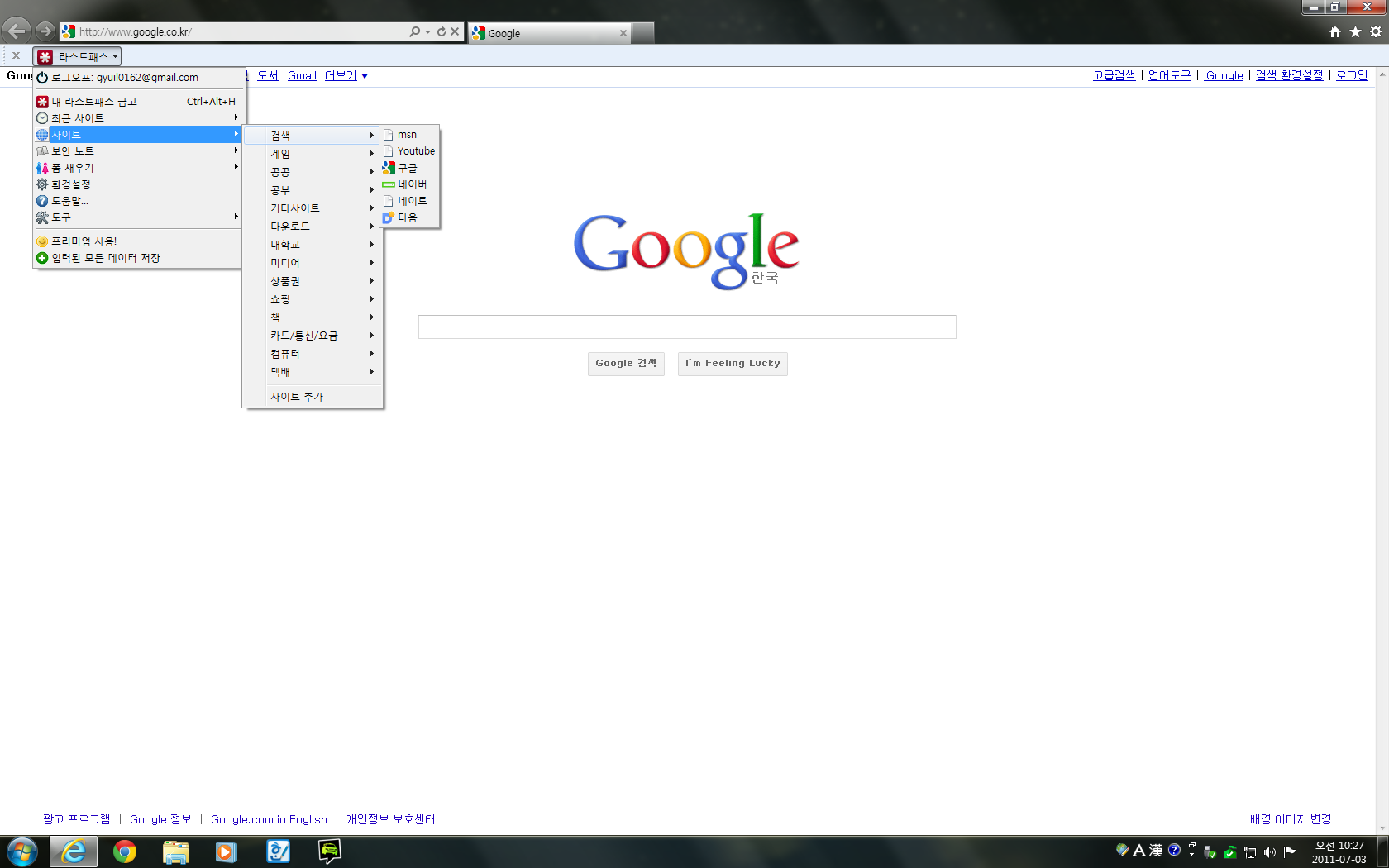Open 환경설정 in LastPass menu
Viewport: 1389px width, 868px height.
tap(137, 184)
